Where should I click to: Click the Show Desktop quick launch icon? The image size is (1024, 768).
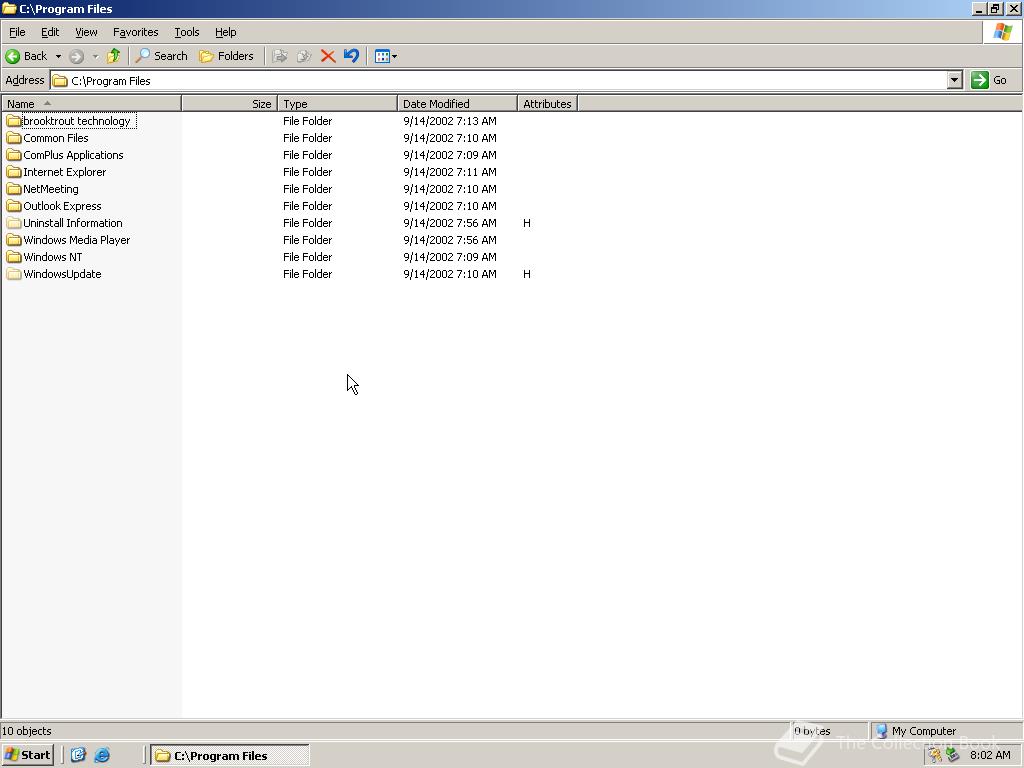78,755
